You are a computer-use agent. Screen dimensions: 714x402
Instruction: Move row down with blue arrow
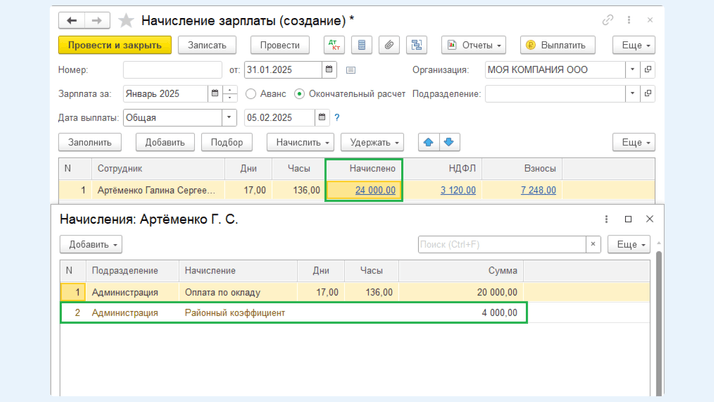click(450, 142)
